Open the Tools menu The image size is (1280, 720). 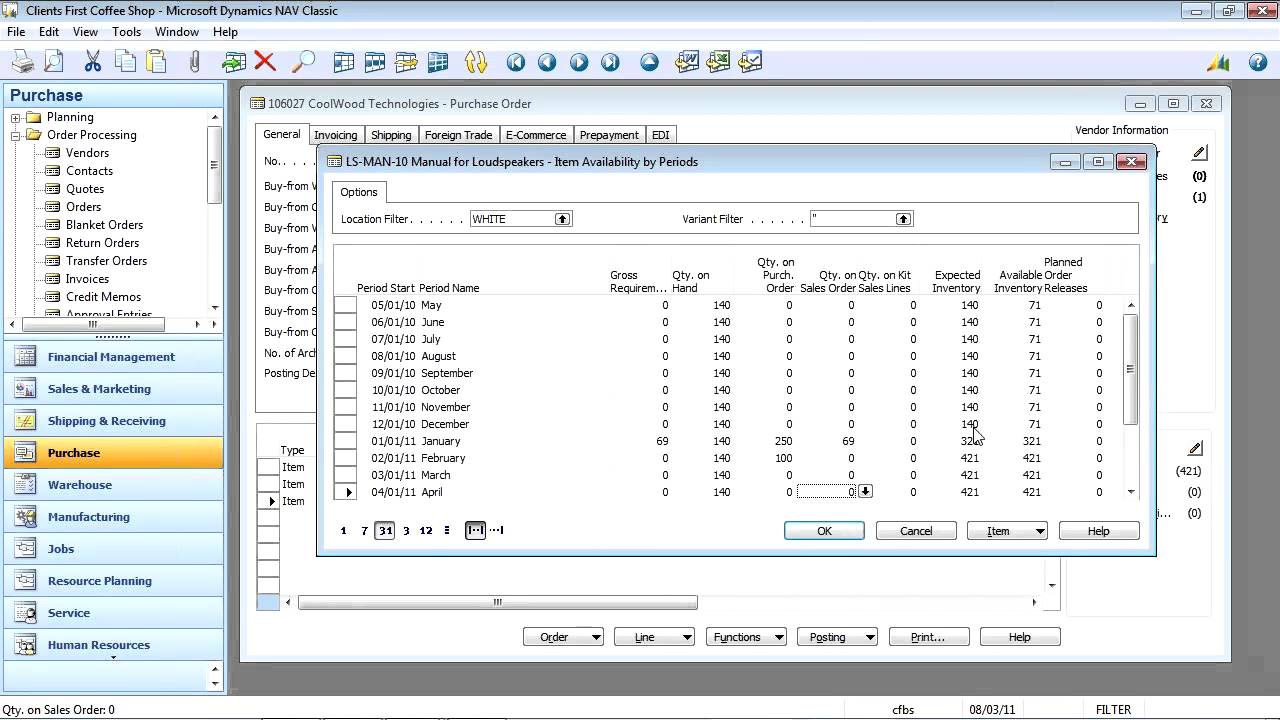pyautogui.click(x=126, y=32)
